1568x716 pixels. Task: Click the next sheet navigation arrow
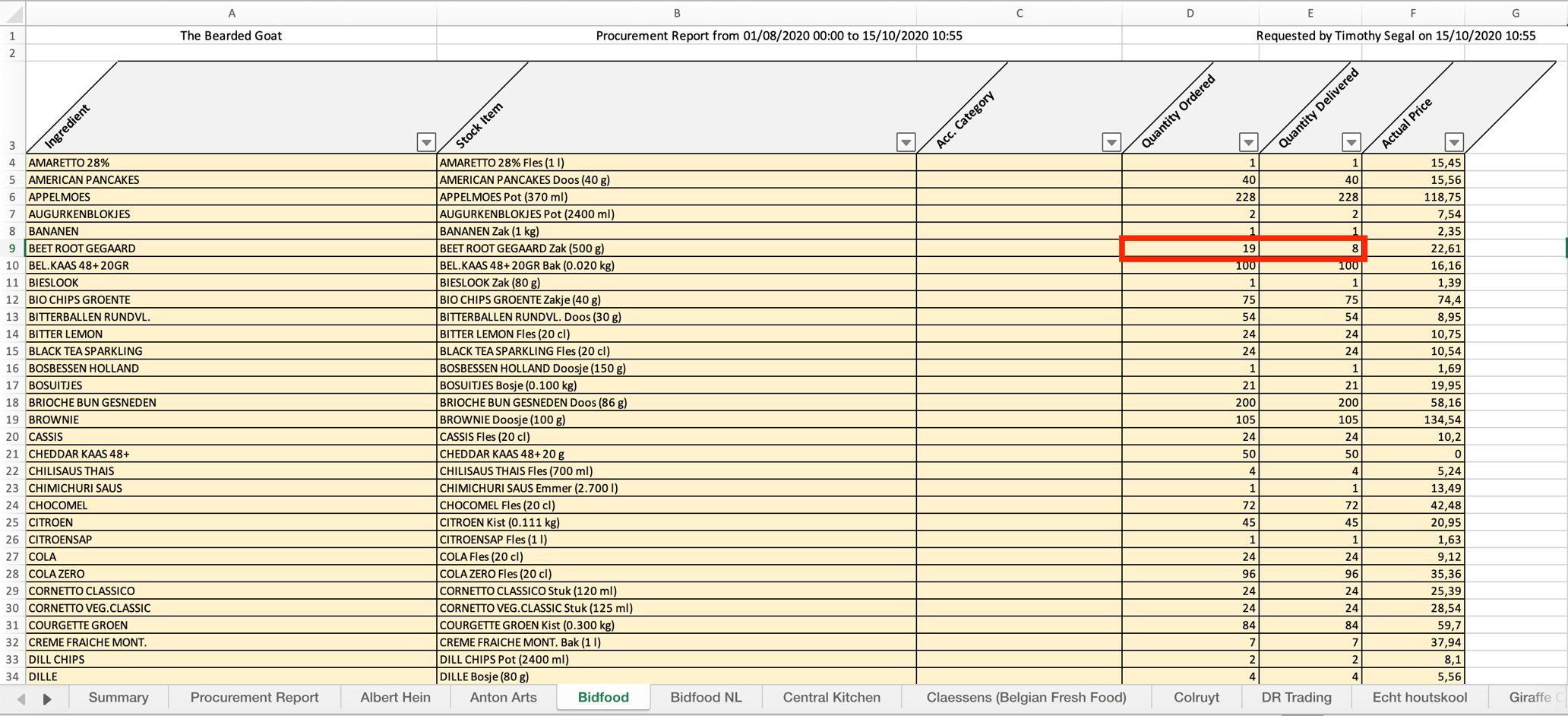click(x=47, y=699)
